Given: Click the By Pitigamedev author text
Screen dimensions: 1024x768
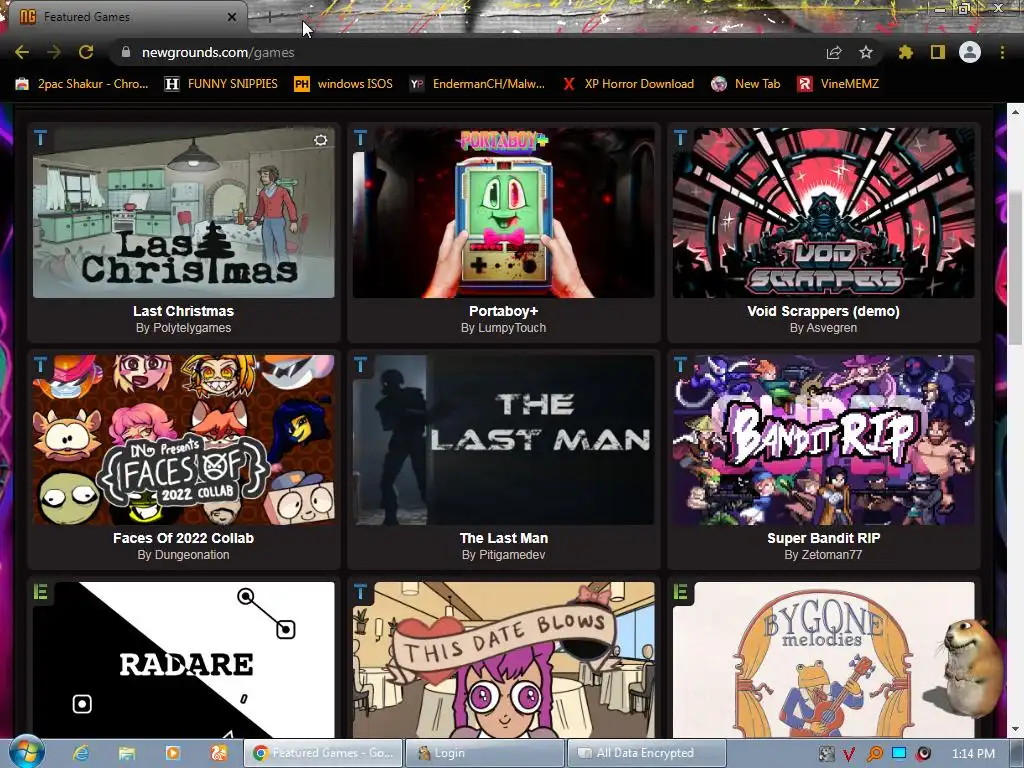Looking at the screenshot, I should click(x=504, y=555).
